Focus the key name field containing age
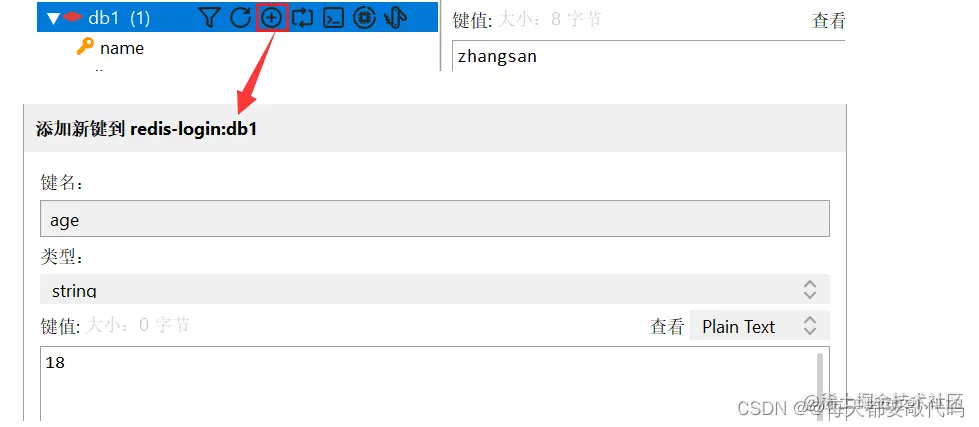The height and width of the screenshot is (427, 979). [x=435, y=218]
